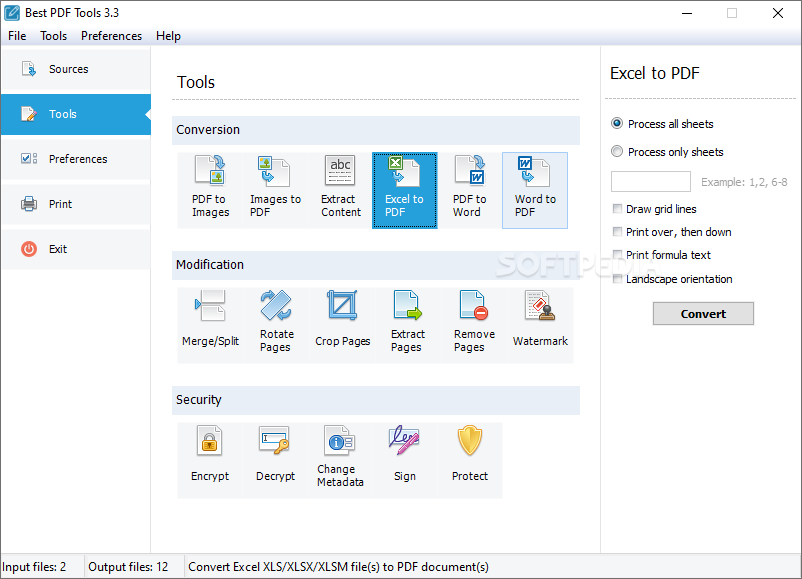Enable Landscape orientation checkbox
This screenshot has height=579, width=802.
(x=672, y=279)
